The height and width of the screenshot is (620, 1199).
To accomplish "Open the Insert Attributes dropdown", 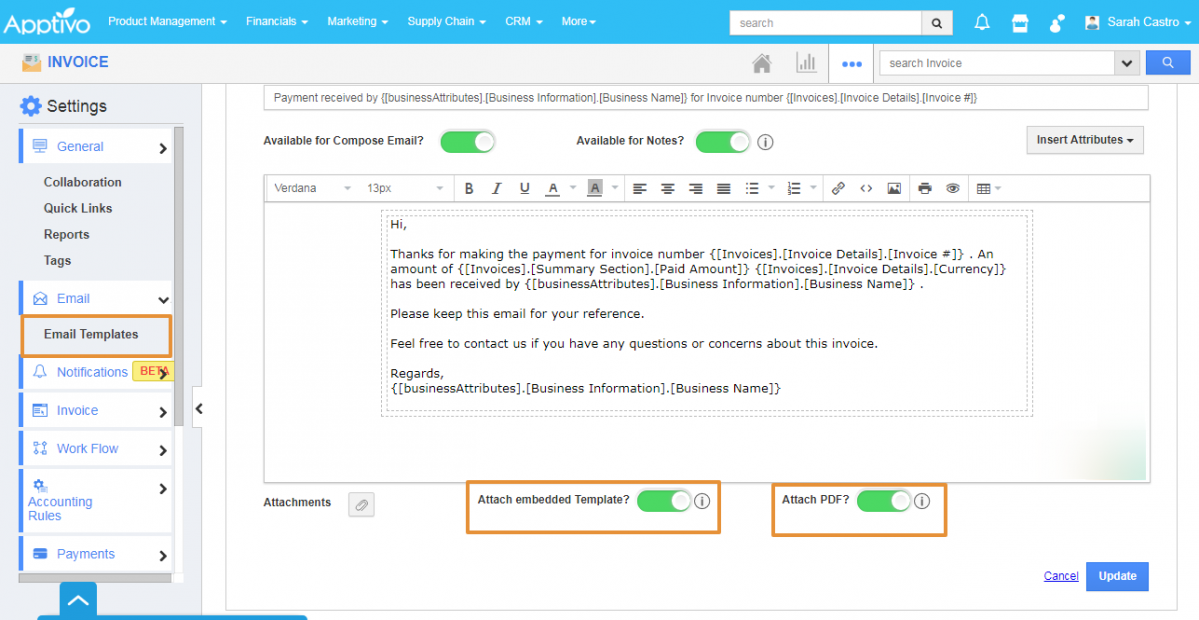I will (1085, 140).
